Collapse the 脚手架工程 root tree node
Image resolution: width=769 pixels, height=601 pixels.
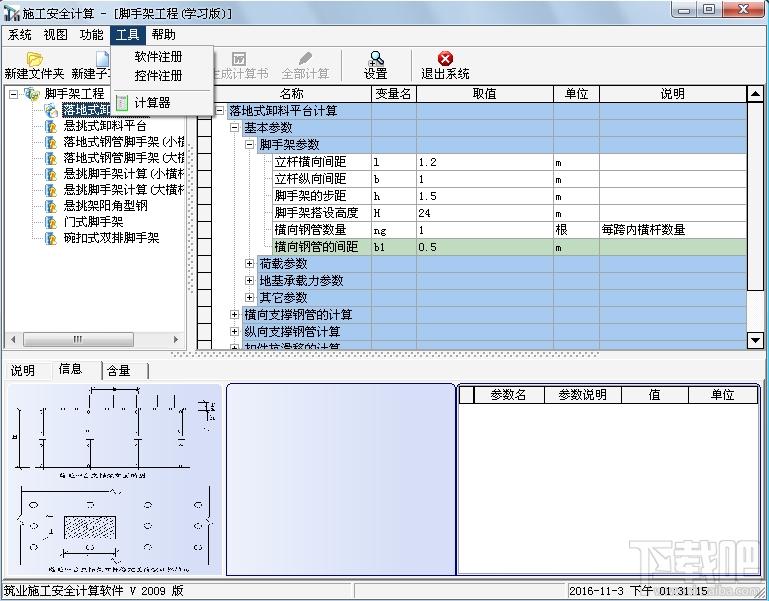click(x=14, y=94)
